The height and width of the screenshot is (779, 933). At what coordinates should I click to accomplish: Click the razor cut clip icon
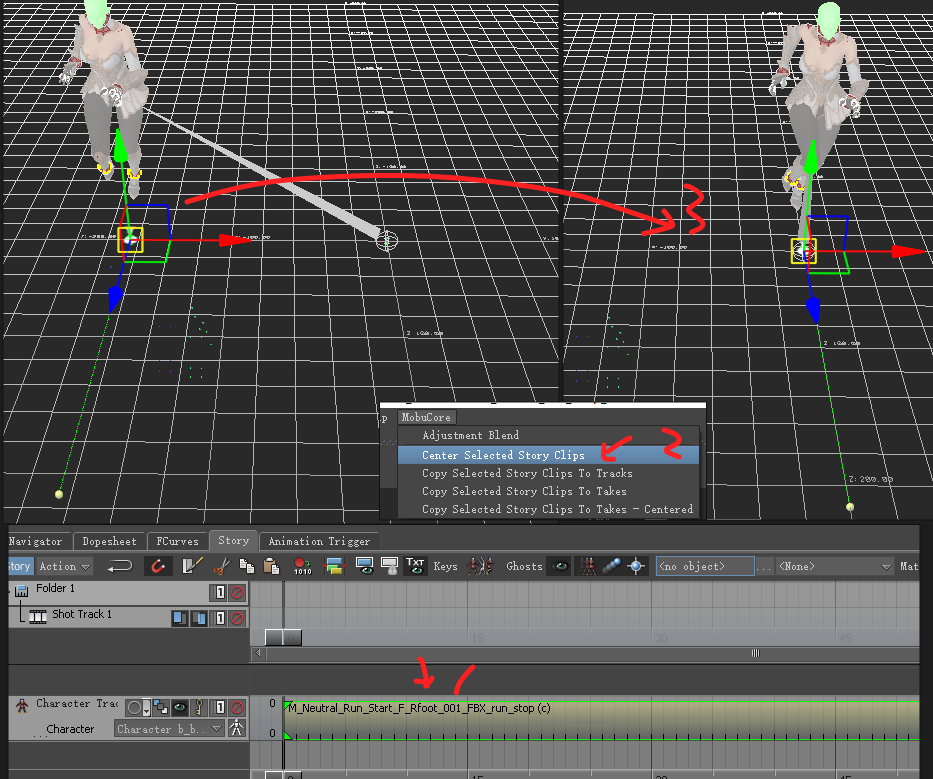pyautogui.click(x=221, y=567)
